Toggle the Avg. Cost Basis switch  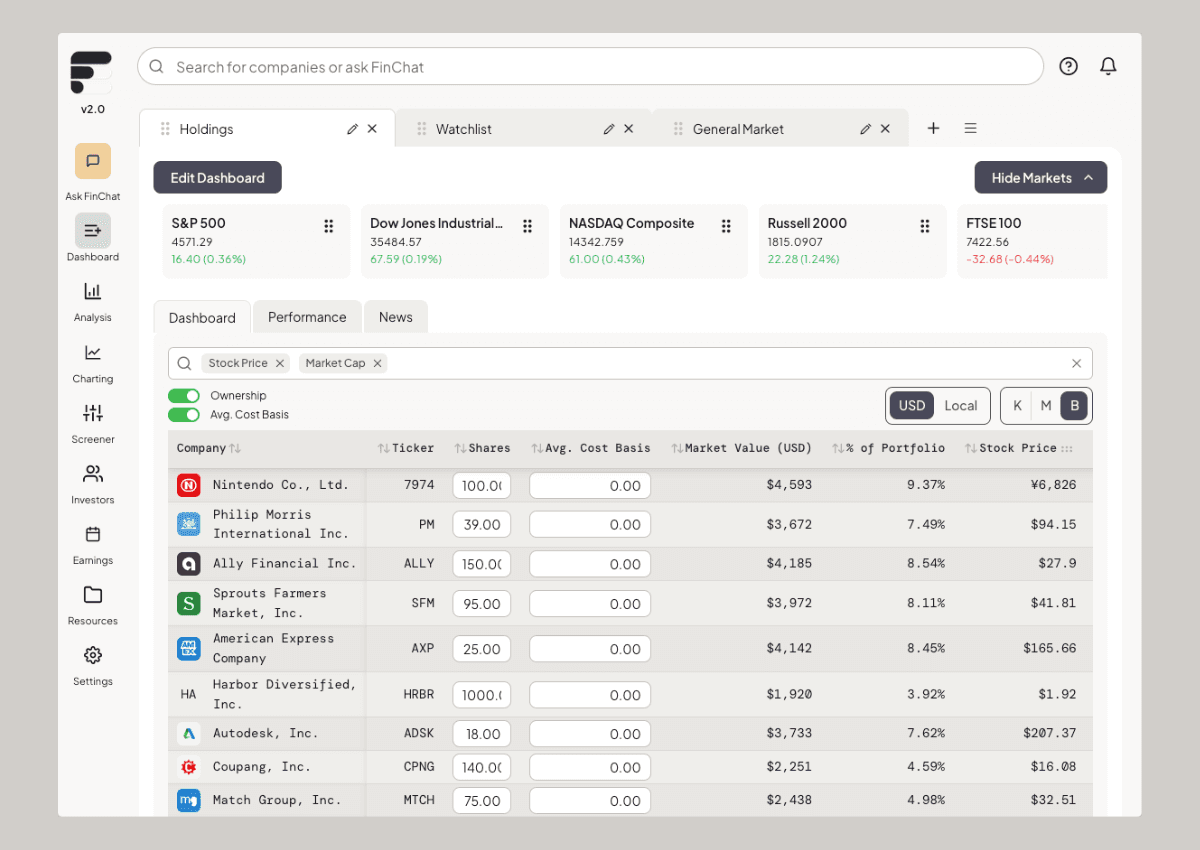pos(184,415)
